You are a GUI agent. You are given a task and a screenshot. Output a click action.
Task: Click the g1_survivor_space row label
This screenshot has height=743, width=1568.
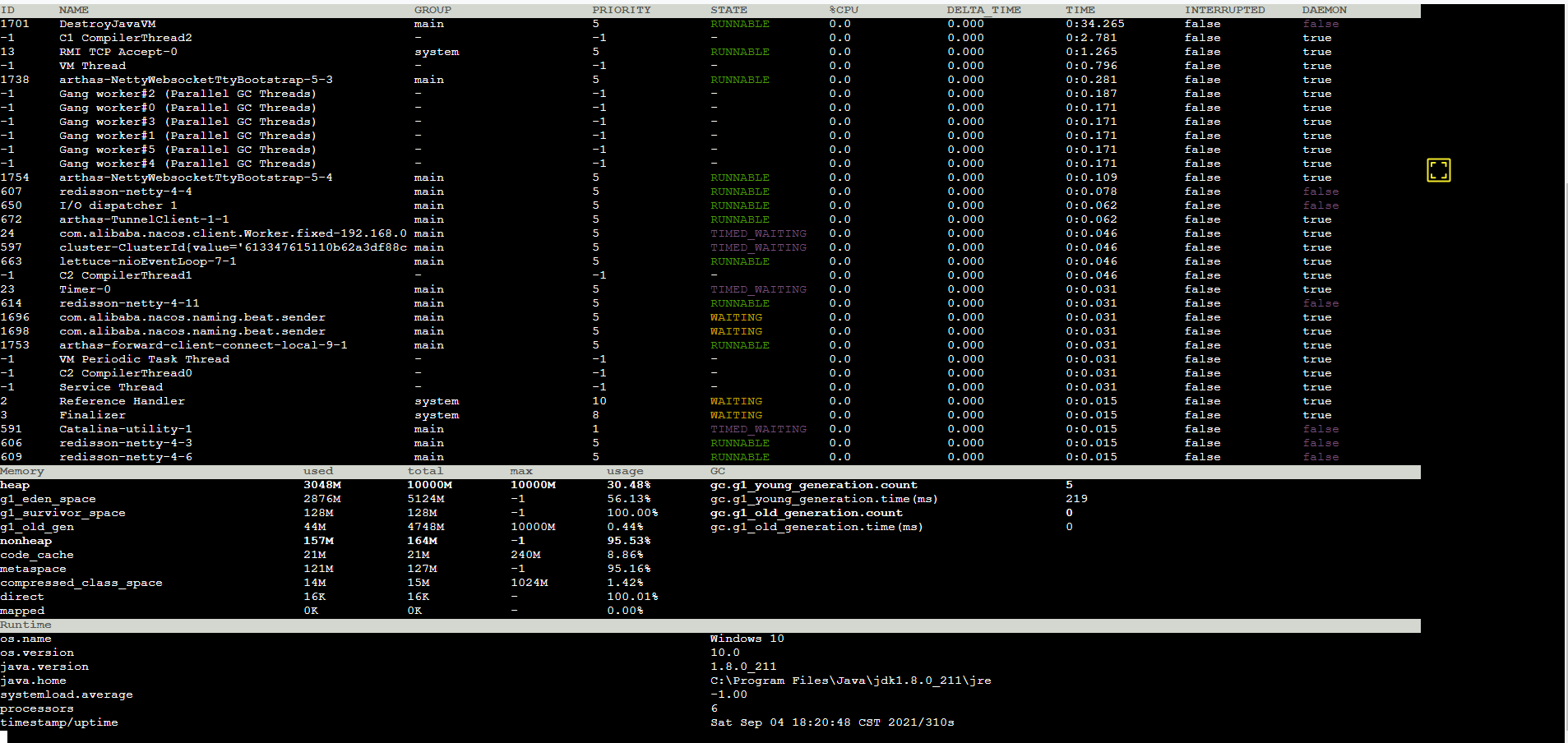click(62, 513)
